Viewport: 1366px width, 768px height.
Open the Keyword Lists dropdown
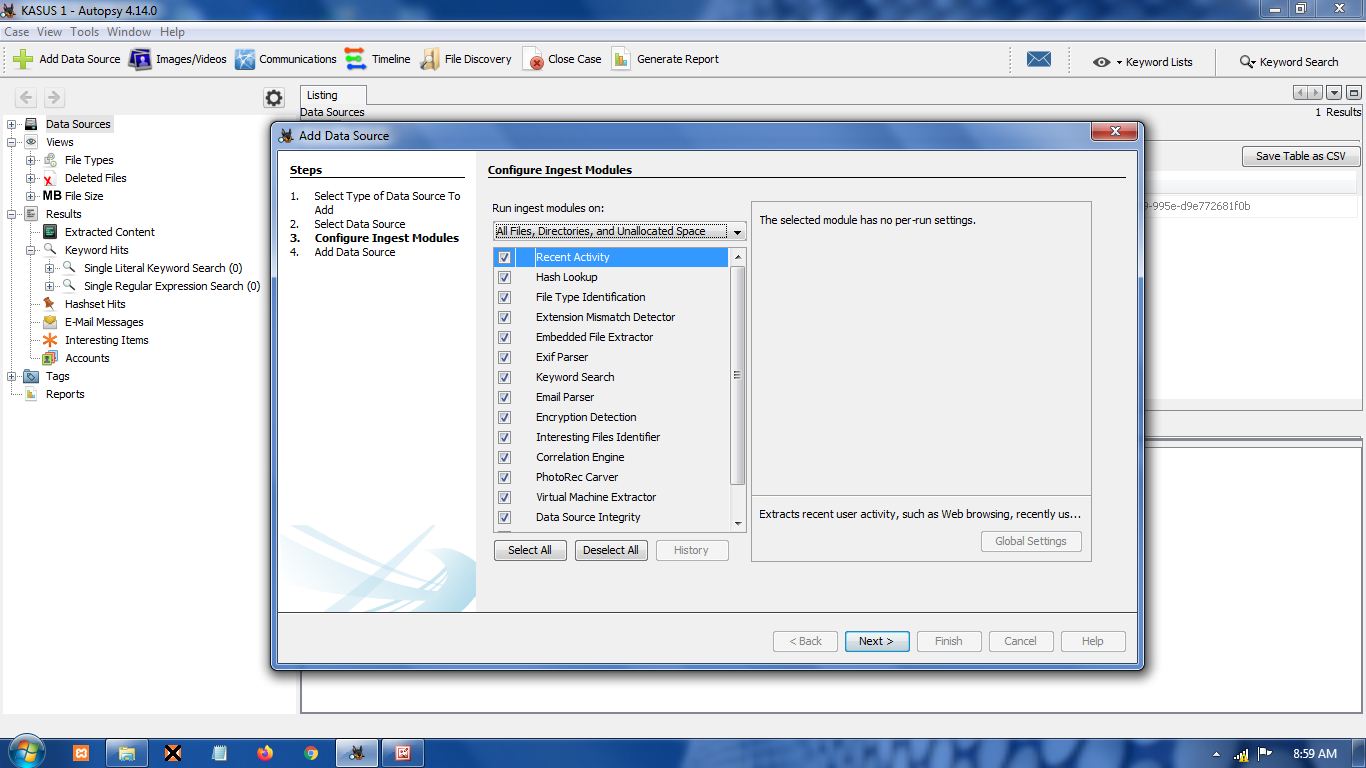pos(1143,62)
